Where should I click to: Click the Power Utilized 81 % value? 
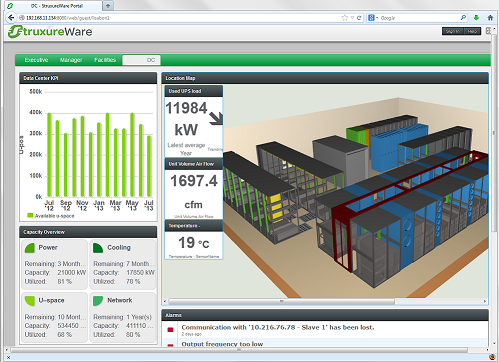click(x=65, y=281)
